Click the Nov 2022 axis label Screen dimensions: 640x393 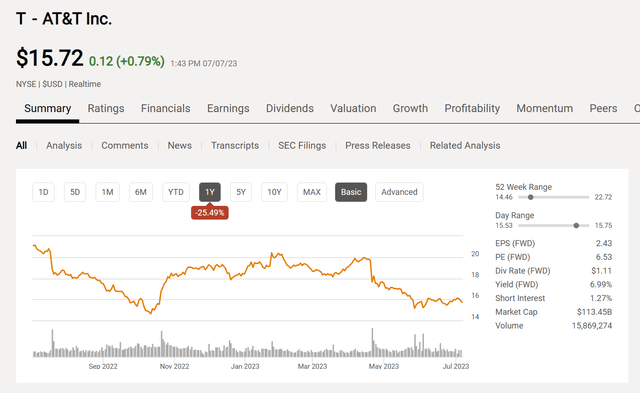[x=174, y=366]
